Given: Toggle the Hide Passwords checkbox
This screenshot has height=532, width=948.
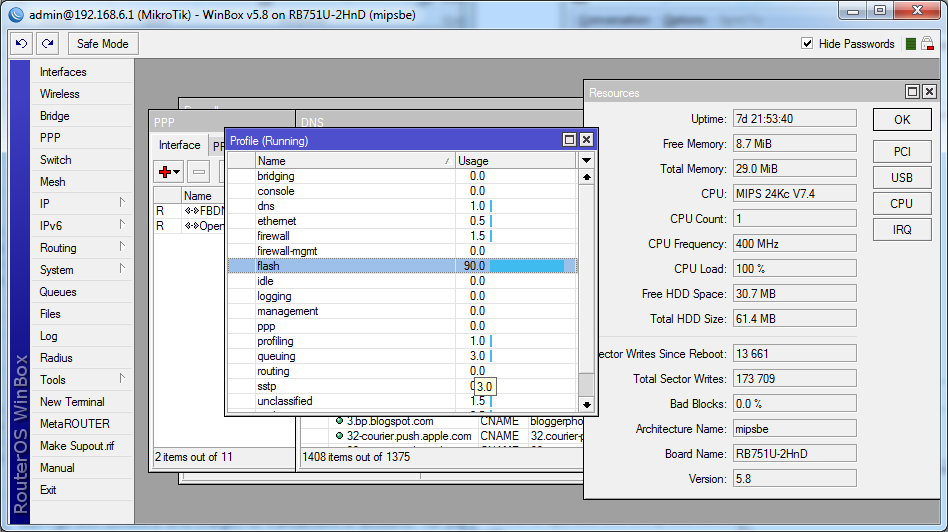Looking at the screenshot, I should pos(807,44).
